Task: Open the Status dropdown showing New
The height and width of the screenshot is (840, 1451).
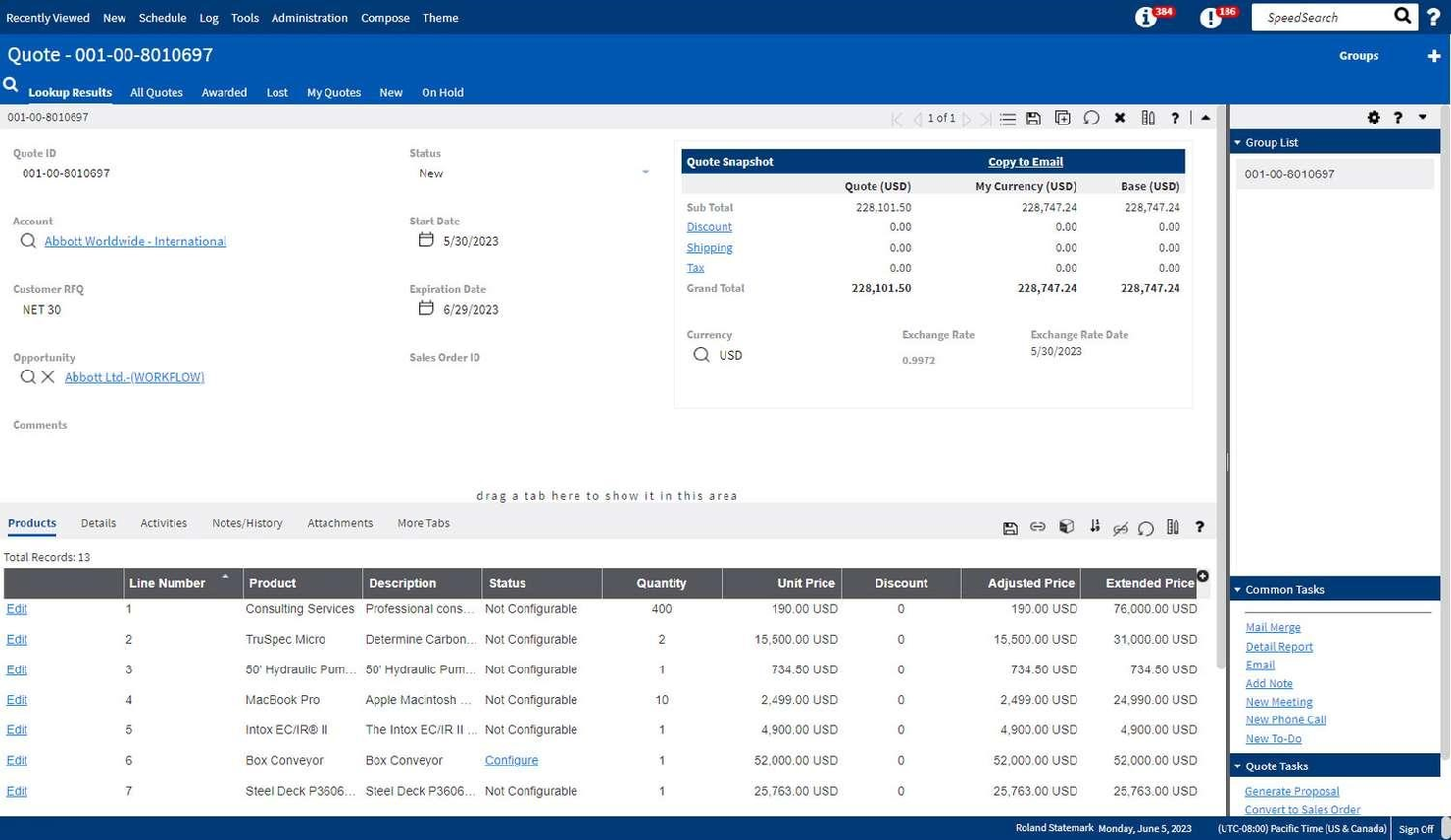Action: 645,173
